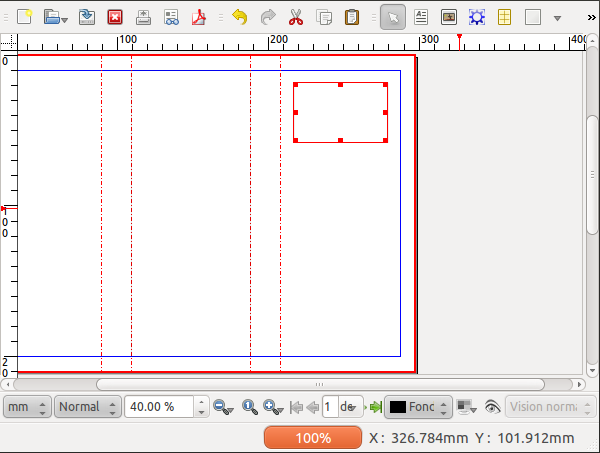This screenshot has width=600, height=453.
Task: Close the current document via red icon
Action: (x=115, y=17)
